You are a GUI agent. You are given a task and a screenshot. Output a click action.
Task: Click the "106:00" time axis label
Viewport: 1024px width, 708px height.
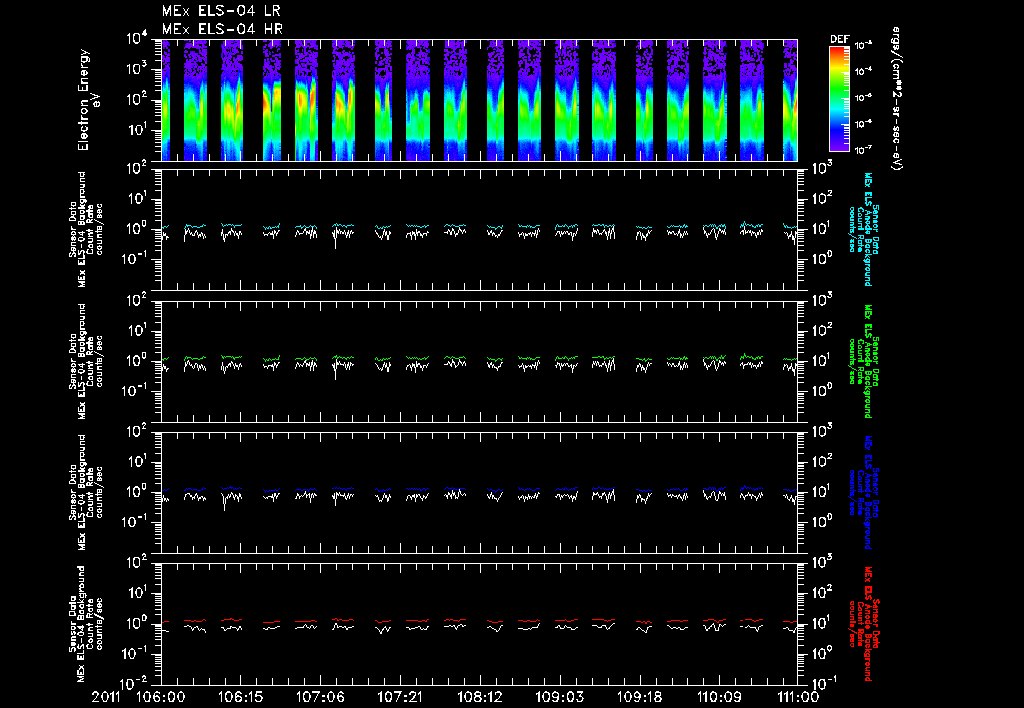click(160, 697)
